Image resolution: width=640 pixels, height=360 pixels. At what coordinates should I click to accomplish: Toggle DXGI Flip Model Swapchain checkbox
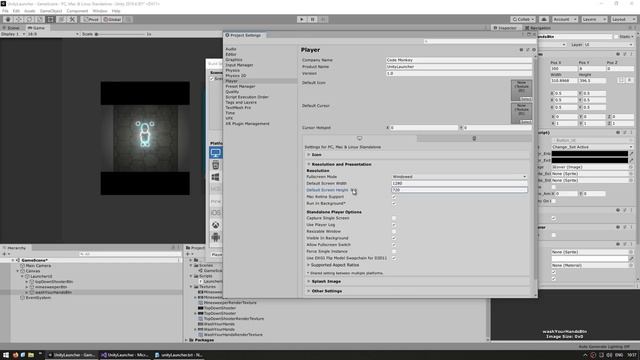[394, 258]
